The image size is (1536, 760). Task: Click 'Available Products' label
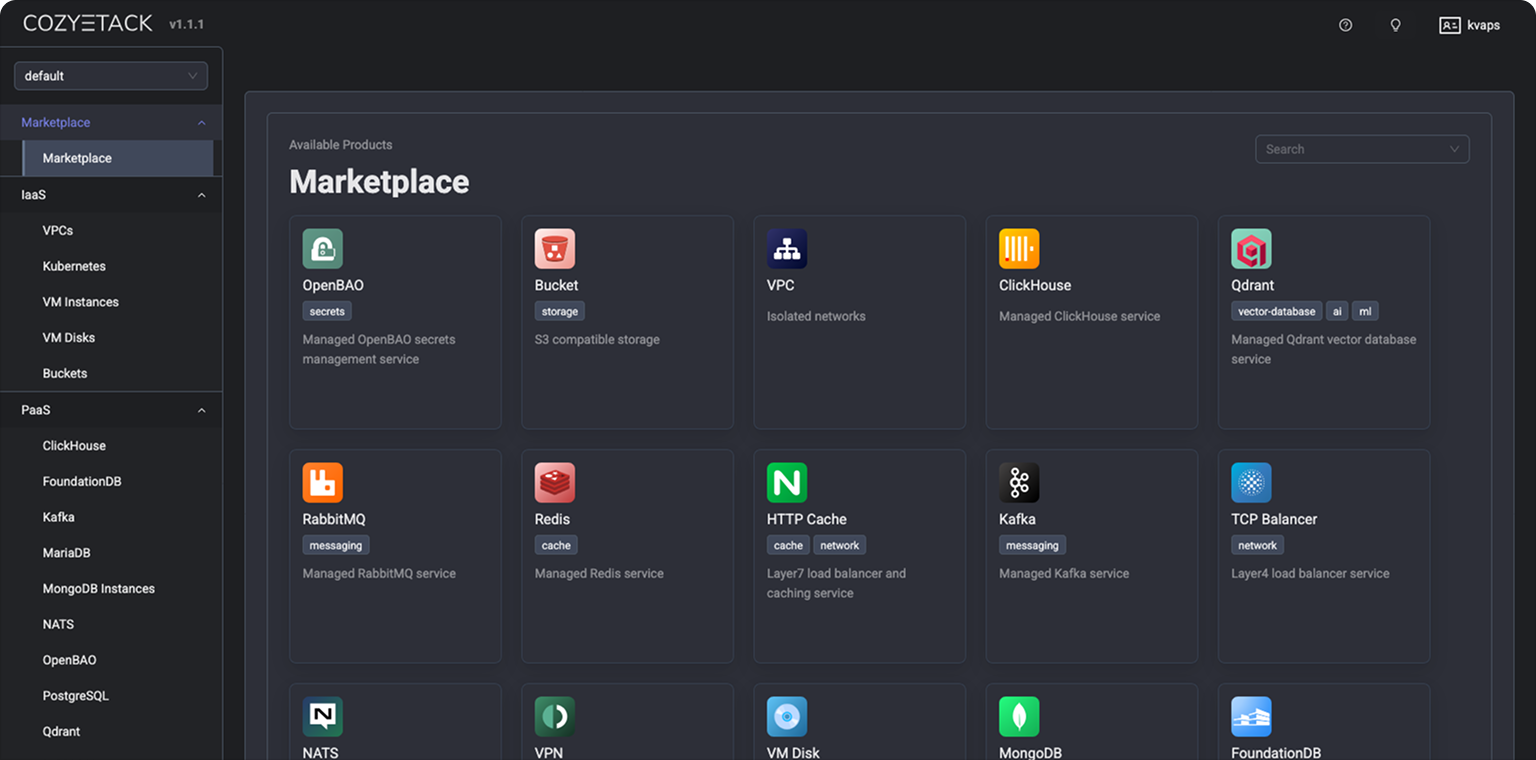click(x=340, y=145)
